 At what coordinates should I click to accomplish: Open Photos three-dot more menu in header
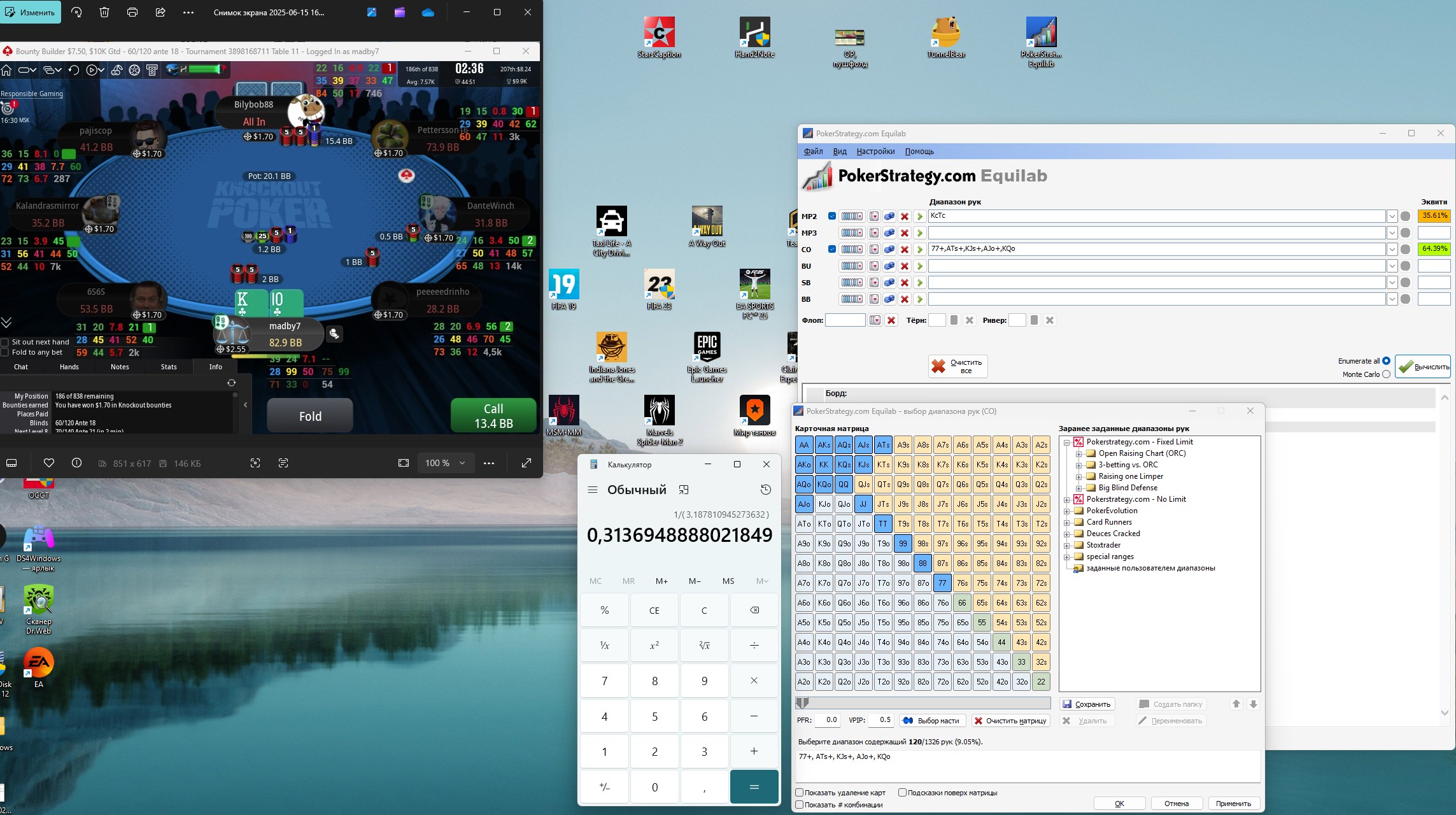click(188, 12)
